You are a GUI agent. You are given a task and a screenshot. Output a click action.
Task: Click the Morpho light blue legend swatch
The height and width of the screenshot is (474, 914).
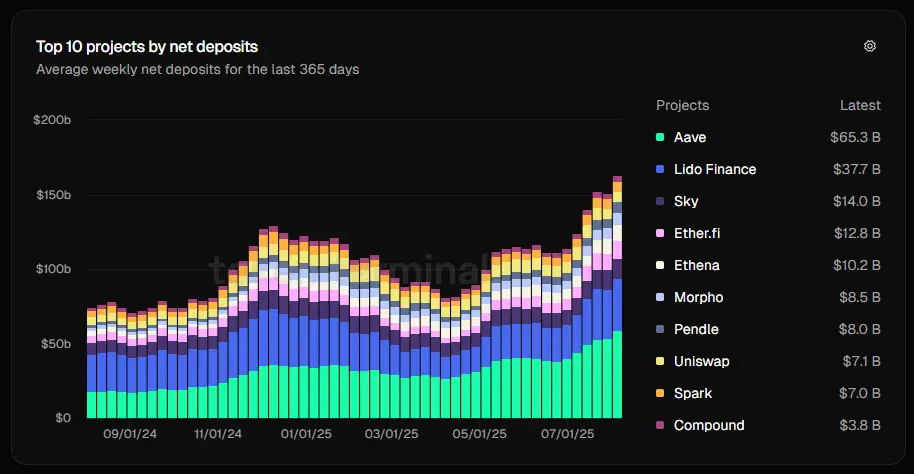tap(660, 297)
